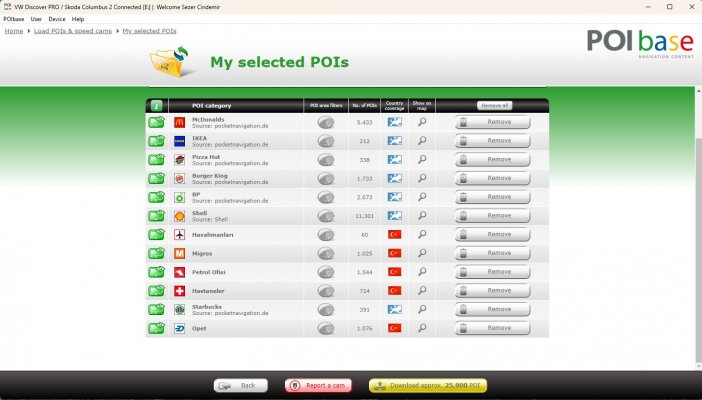Viewport: 702px width, 400px height.
Task: Open Load POIs & speed cams breadcrumb
Action: (x=73, y=31)
